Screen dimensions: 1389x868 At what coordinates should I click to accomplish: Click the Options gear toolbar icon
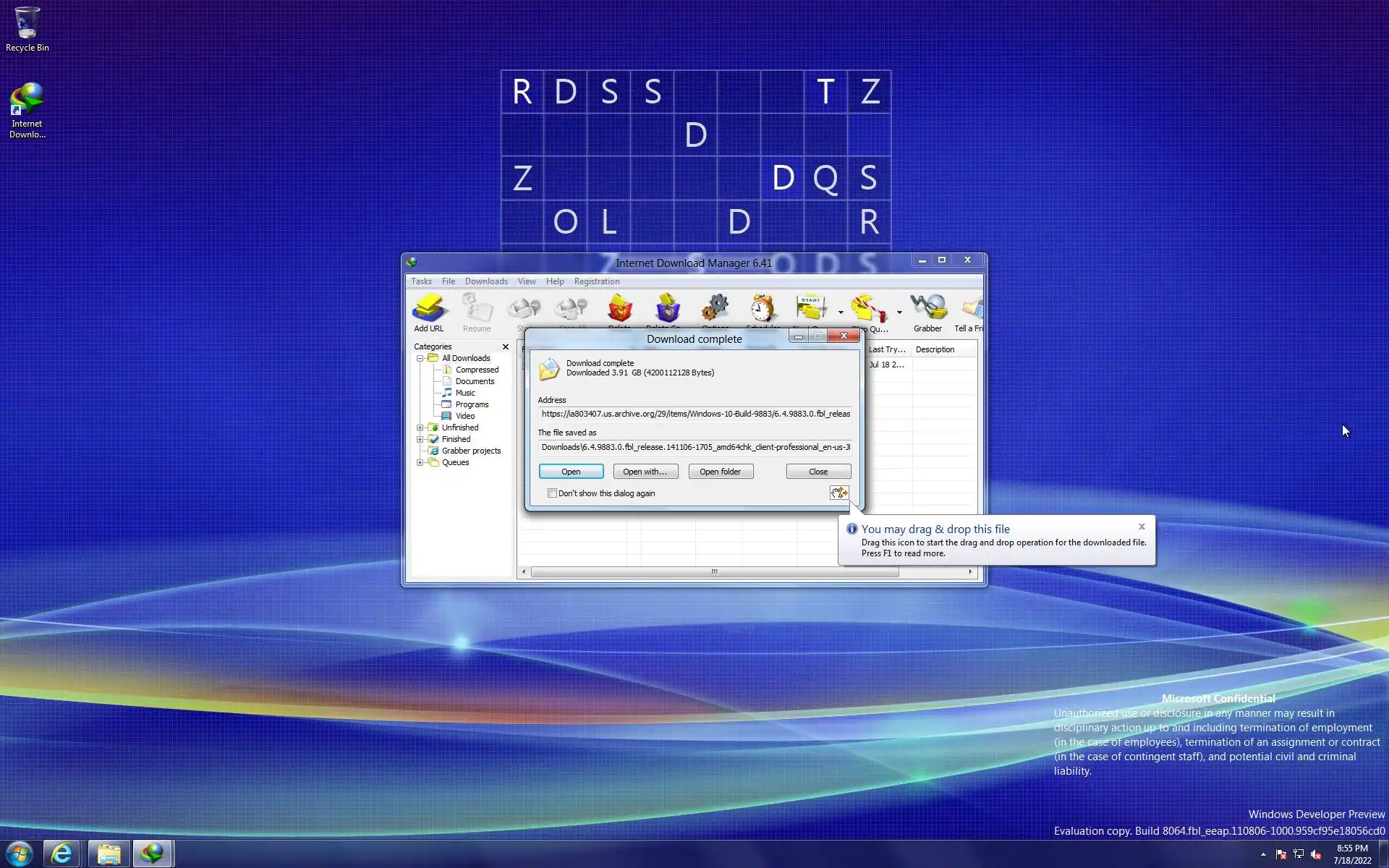[715, 308]
